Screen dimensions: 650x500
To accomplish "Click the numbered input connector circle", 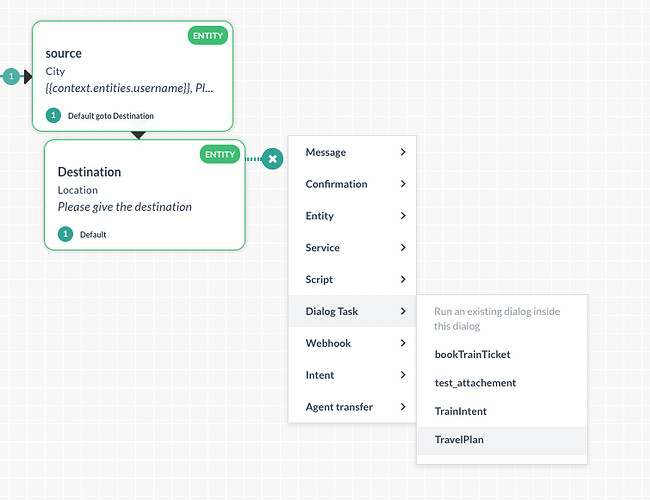I will click(x=11, y=76).
